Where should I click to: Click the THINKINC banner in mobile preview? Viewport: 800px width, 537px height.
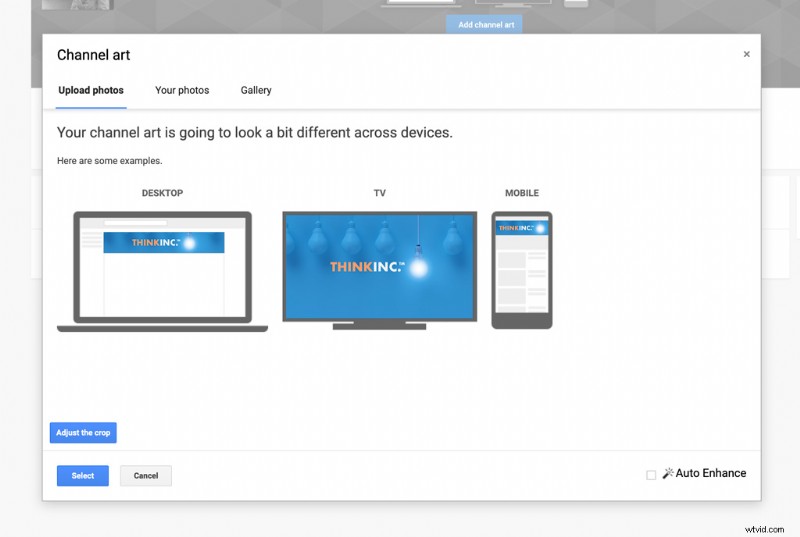522,228
